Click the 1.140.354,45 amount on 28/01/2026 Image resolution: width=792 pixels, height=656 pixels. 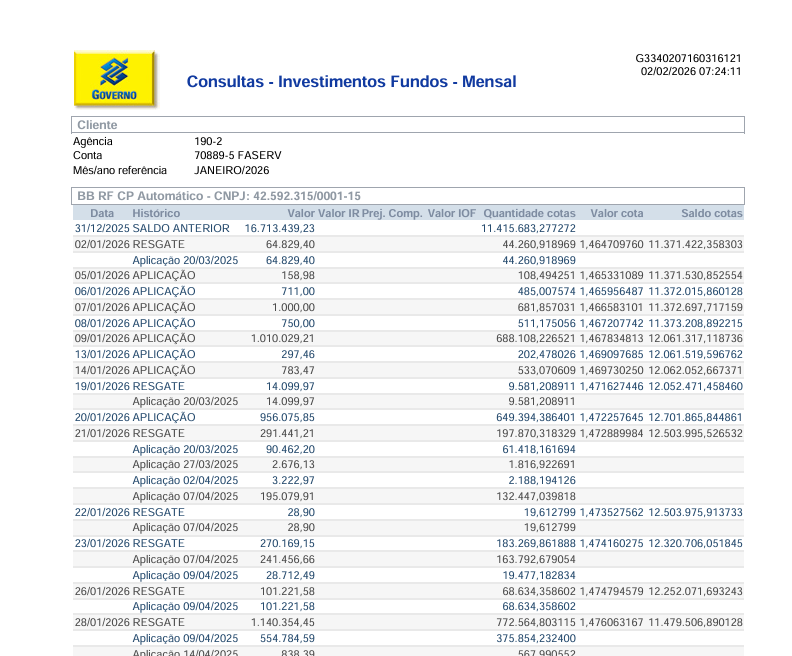click(x=283, y=622)
